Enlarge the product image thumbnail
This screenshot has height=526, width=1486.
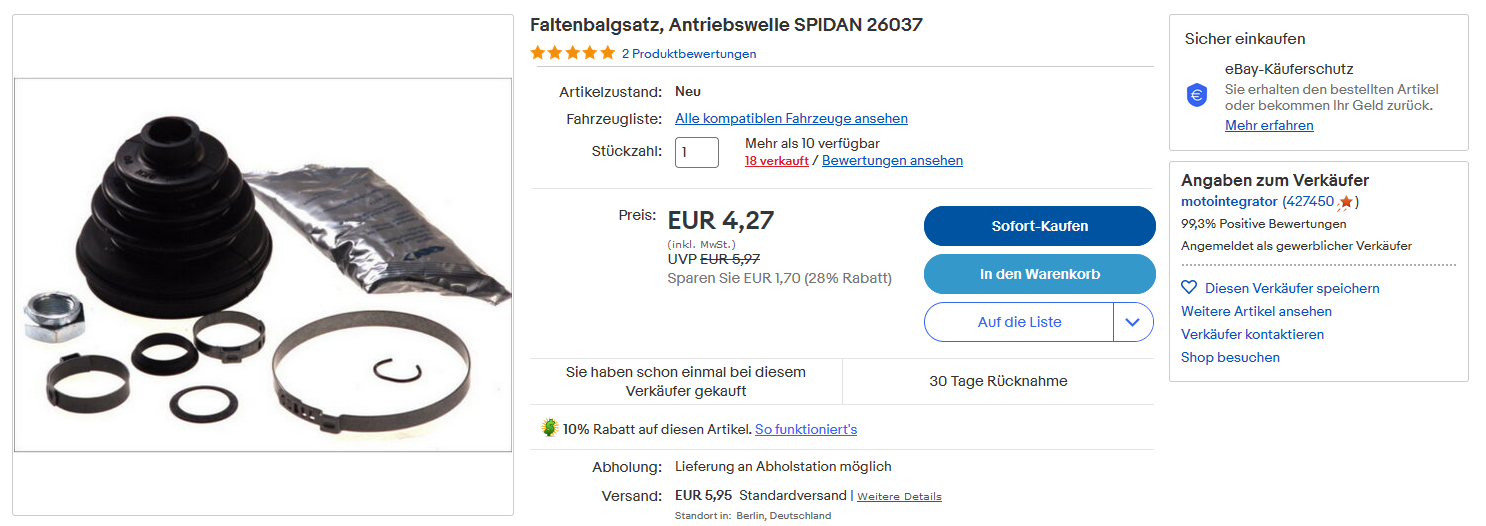pyautogui.click(x=262, y=265)
